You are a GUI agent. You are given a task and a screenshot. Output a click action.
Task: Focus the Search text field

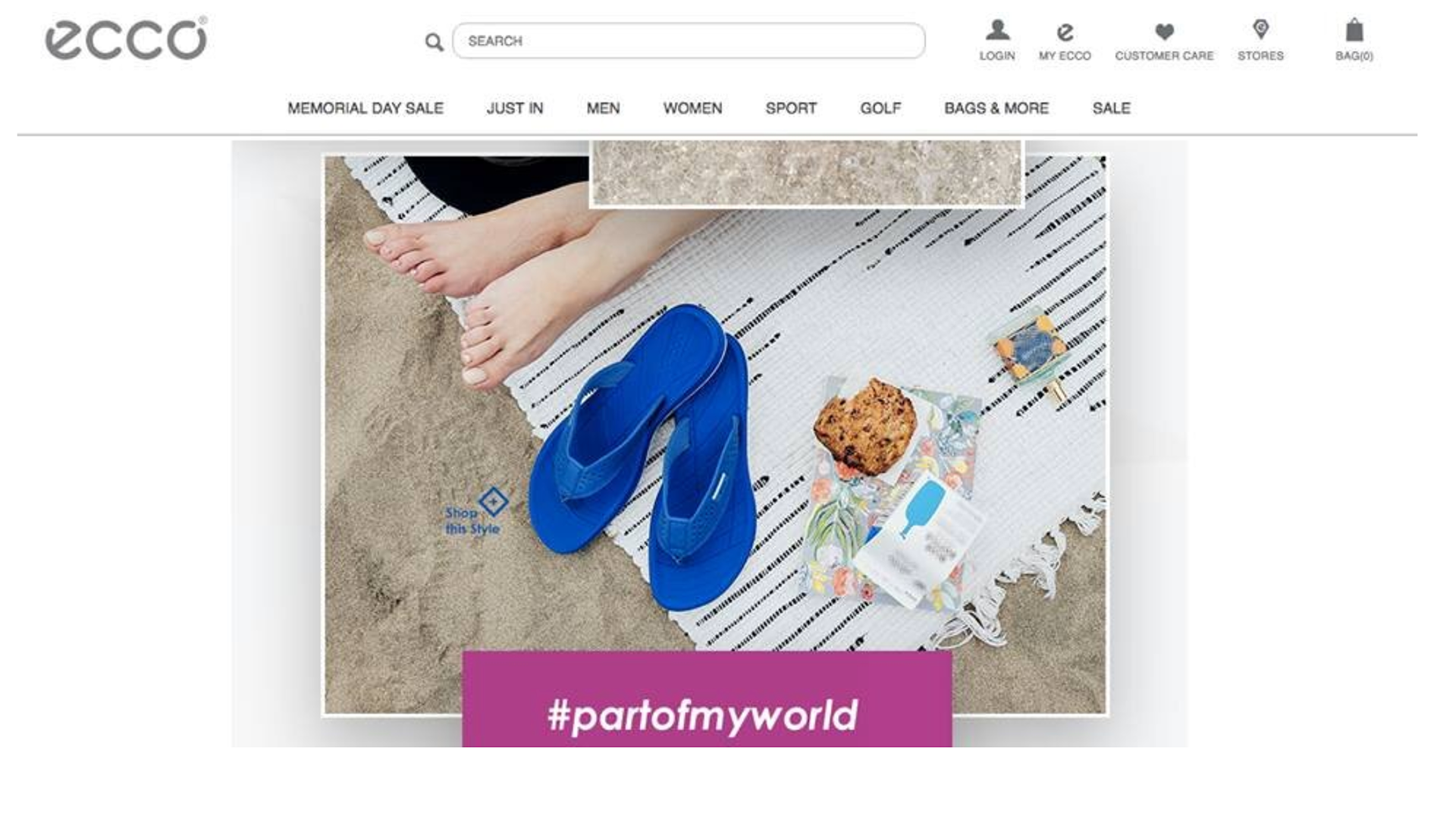coord(689,41)
